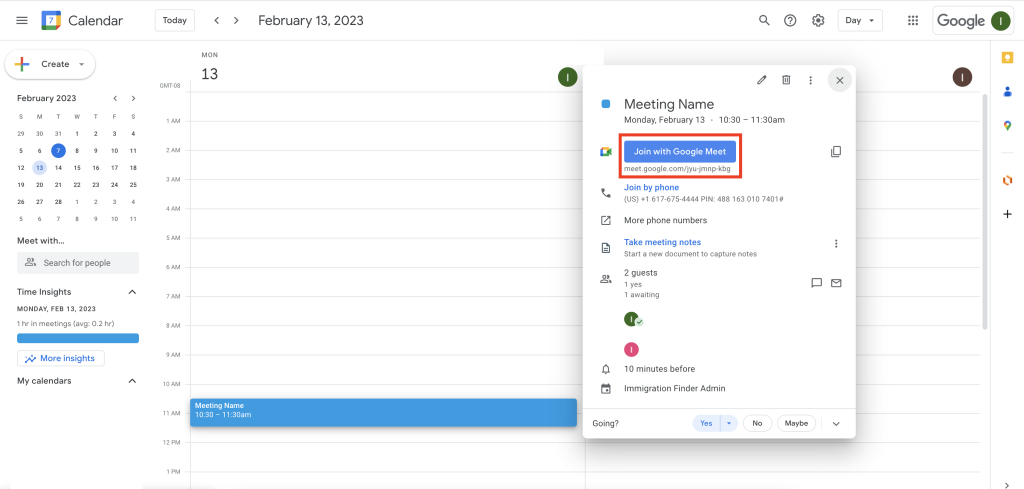Open the Google Maps side panel icon
This screenshot has width=1024, height=489.
click(1007, 125)
